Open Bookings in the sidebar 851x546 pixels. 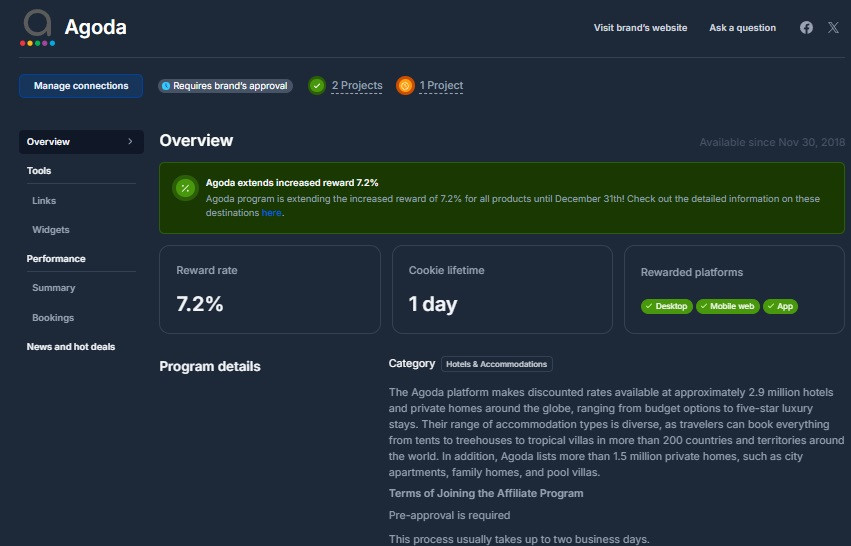[53, 318]
